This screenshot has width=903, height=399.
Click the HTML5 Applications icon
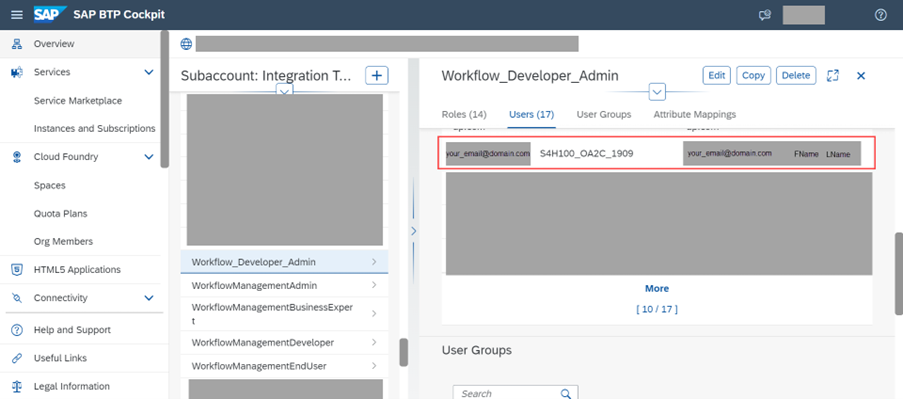(17, 269)
